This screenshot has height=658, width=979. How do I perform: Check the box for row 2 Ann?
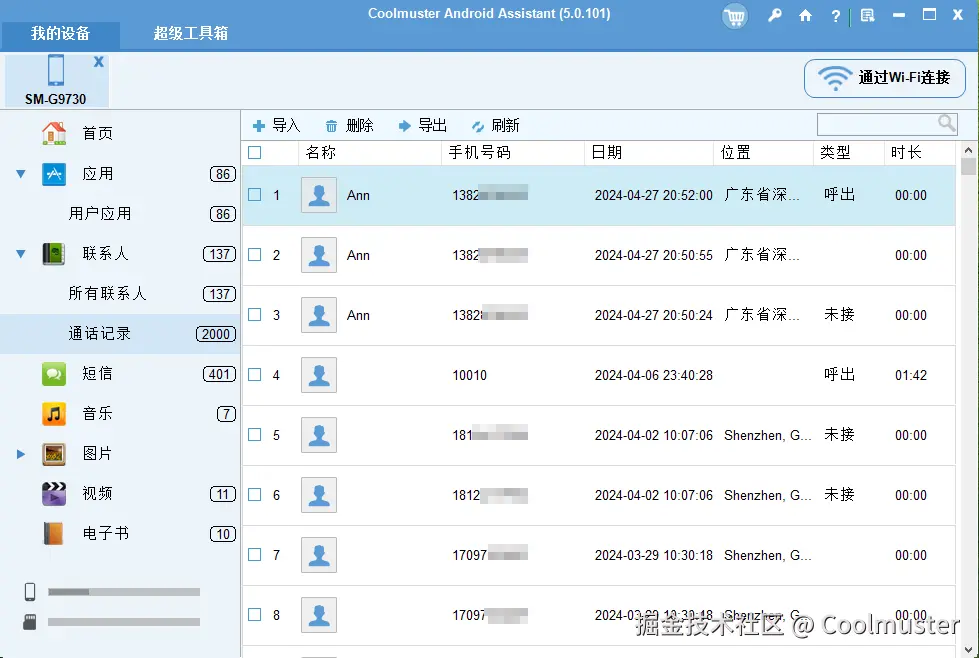tap(255, 255)
